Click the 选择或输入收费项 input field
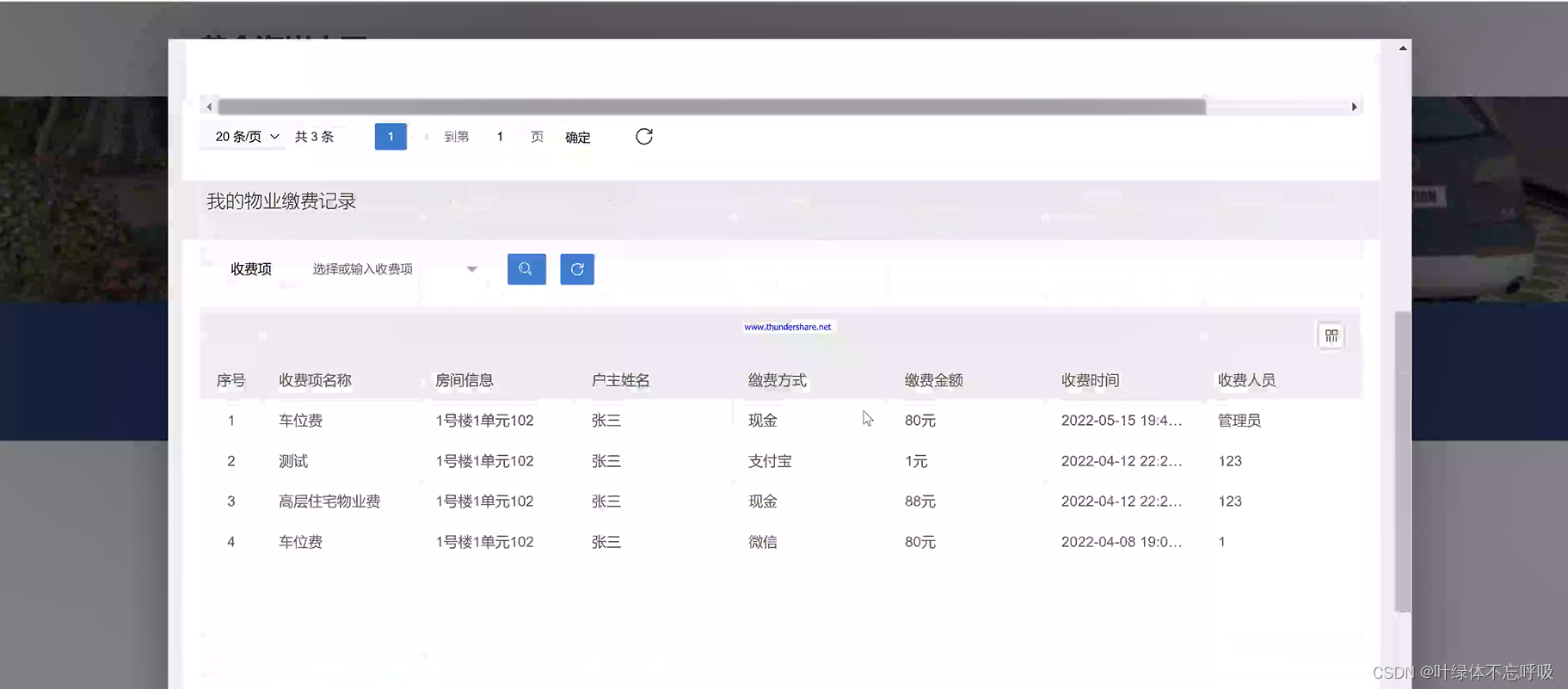 point(394,269)
